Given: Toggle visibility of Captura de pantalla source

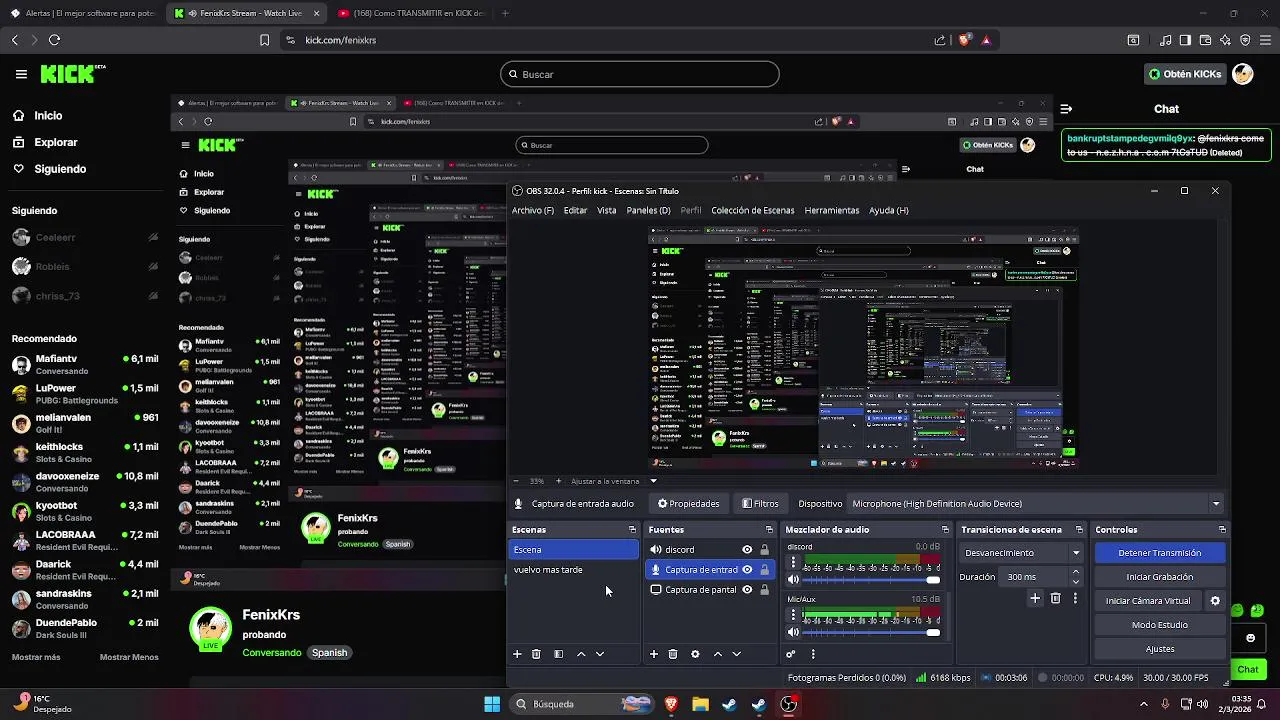Looking at the screenshot, I should coord(747,590).
